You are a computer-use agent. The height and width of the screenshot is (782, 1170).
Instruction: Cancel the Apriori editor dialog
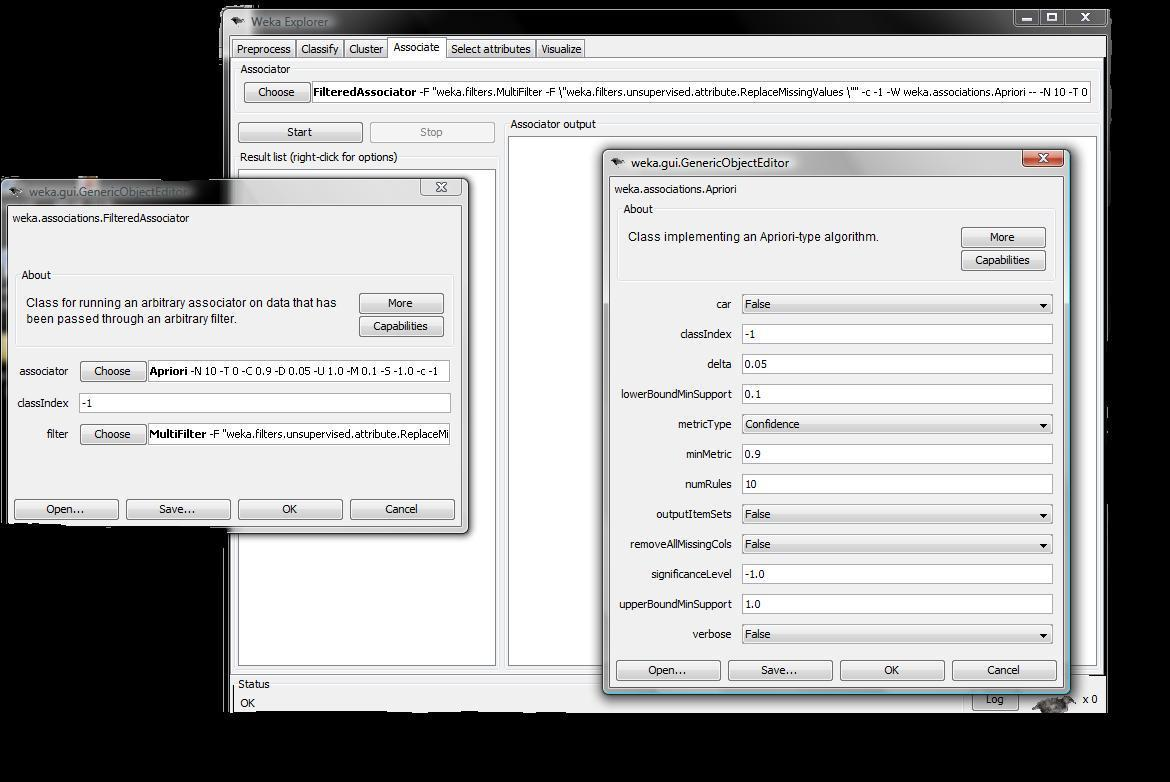1004,670
